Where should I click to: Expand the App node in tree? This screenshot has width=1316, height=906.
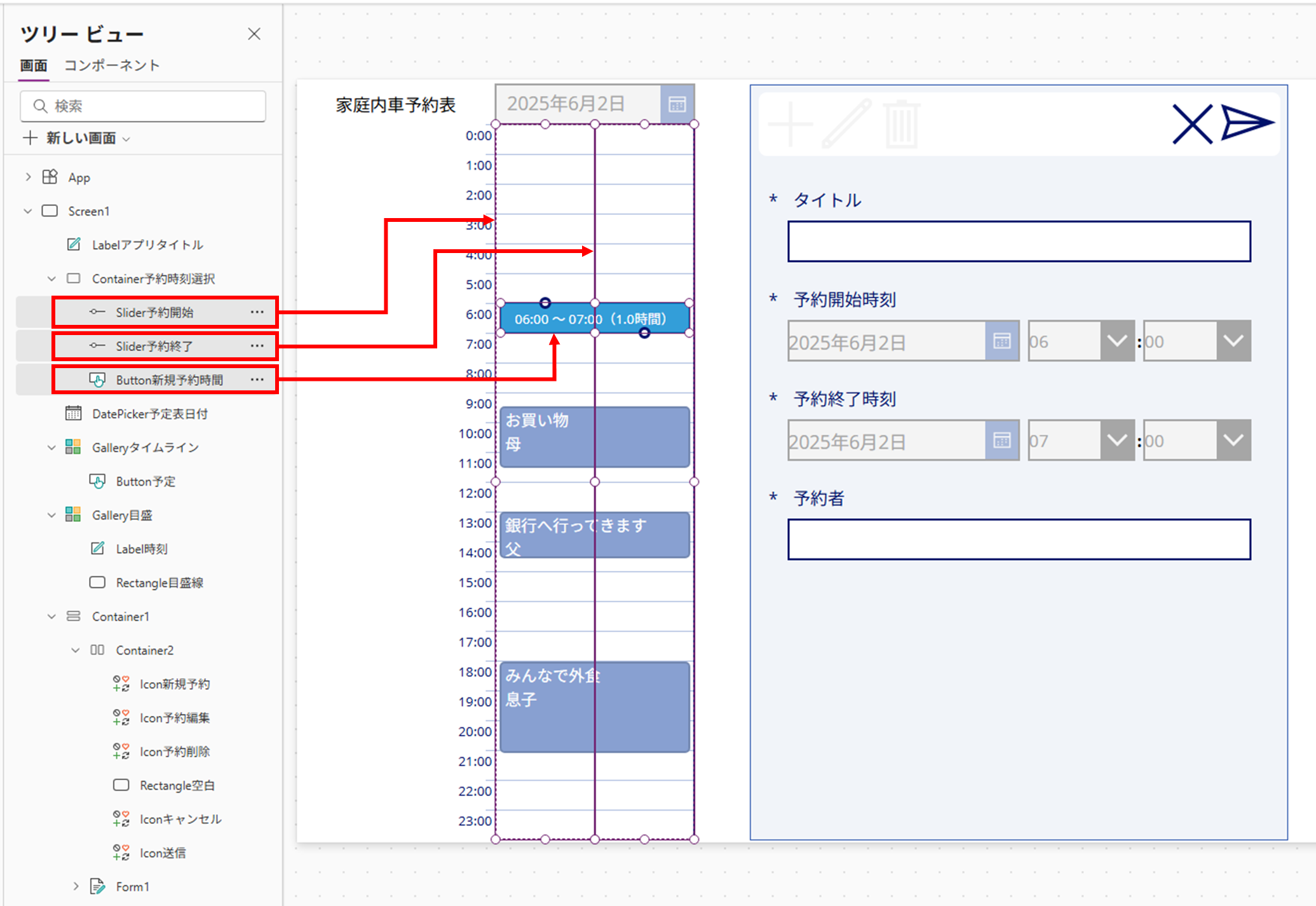pos(28,177)
